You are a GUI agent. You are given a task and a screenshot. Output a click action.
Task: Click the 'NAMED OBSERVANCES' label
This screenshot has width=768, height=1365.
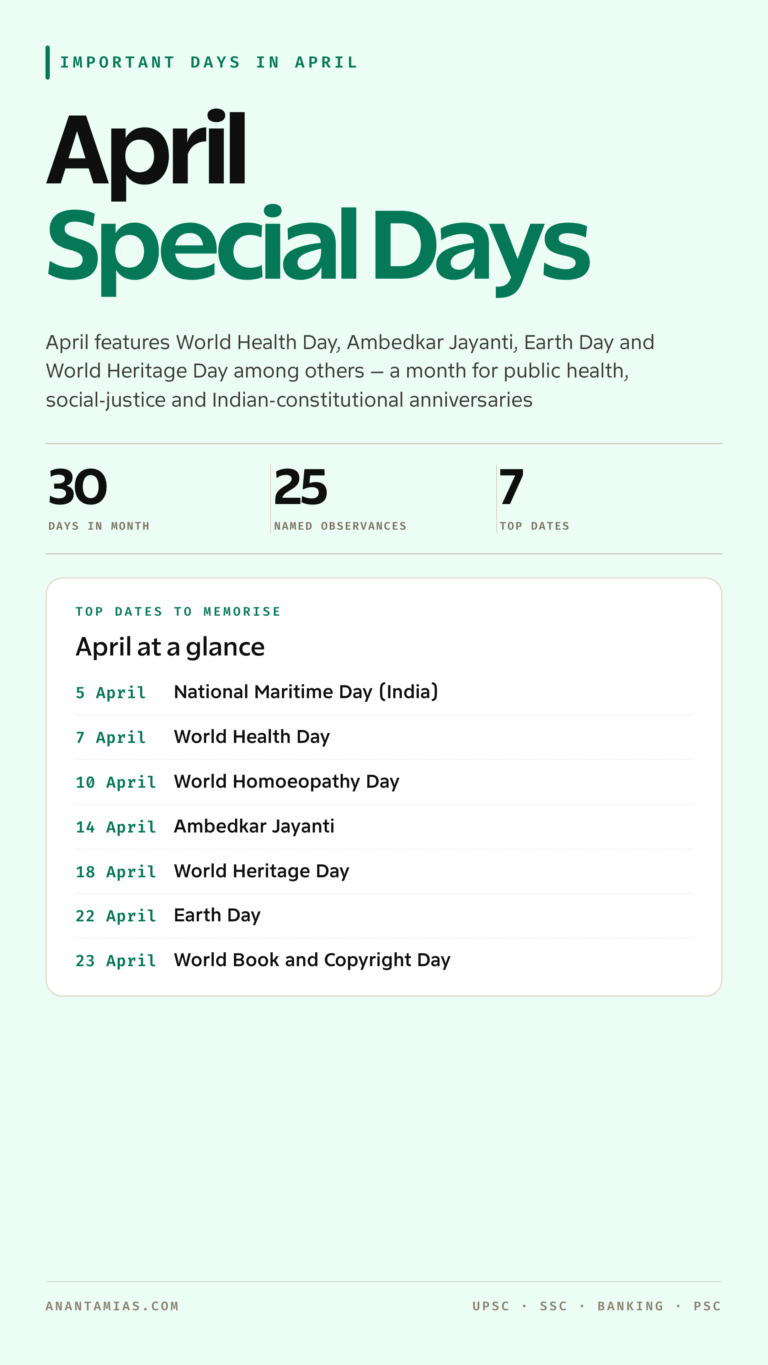[340, 526]
